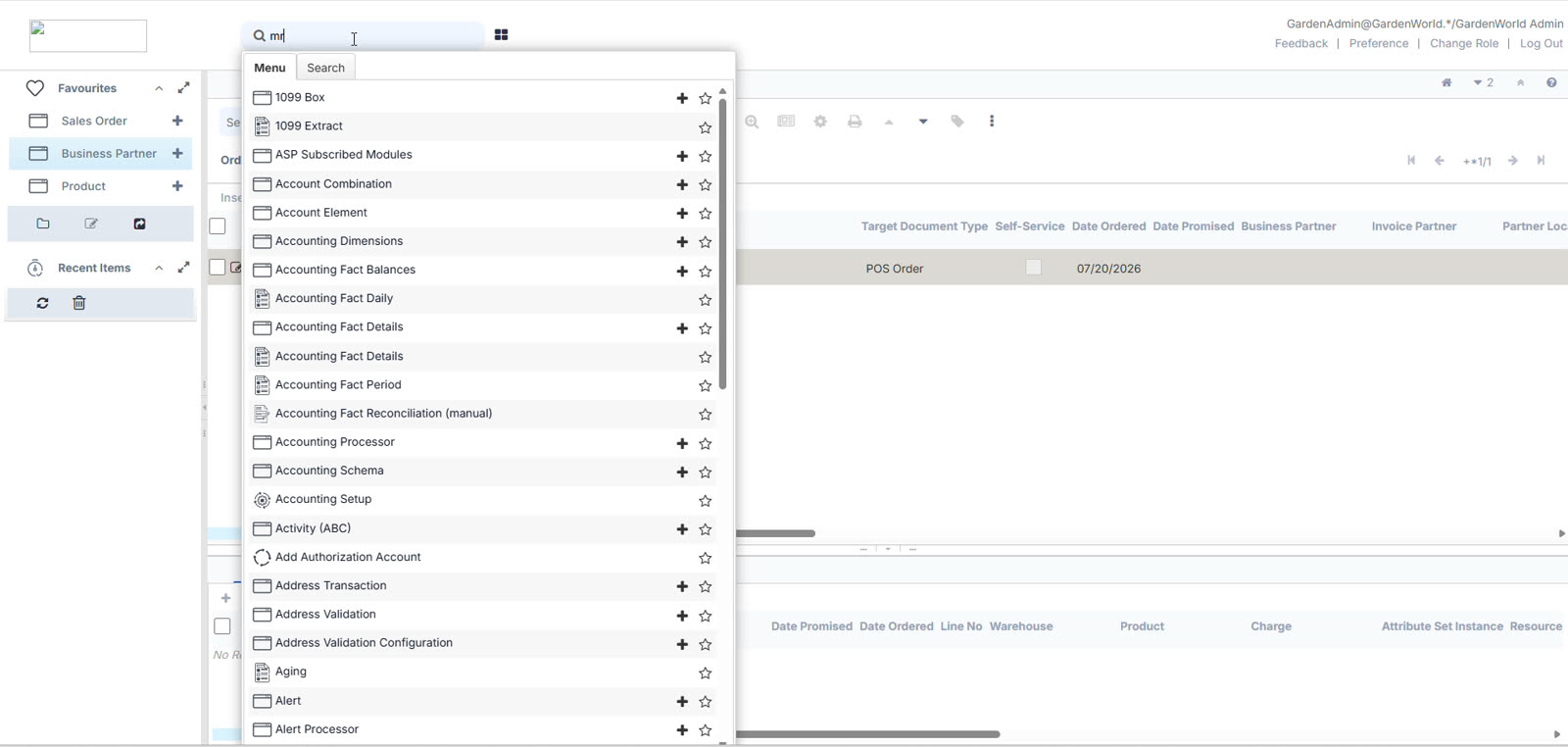Check the header select-all checkbox in order grid
This screenshot has height=747, width=1568.
coord(218,226)
